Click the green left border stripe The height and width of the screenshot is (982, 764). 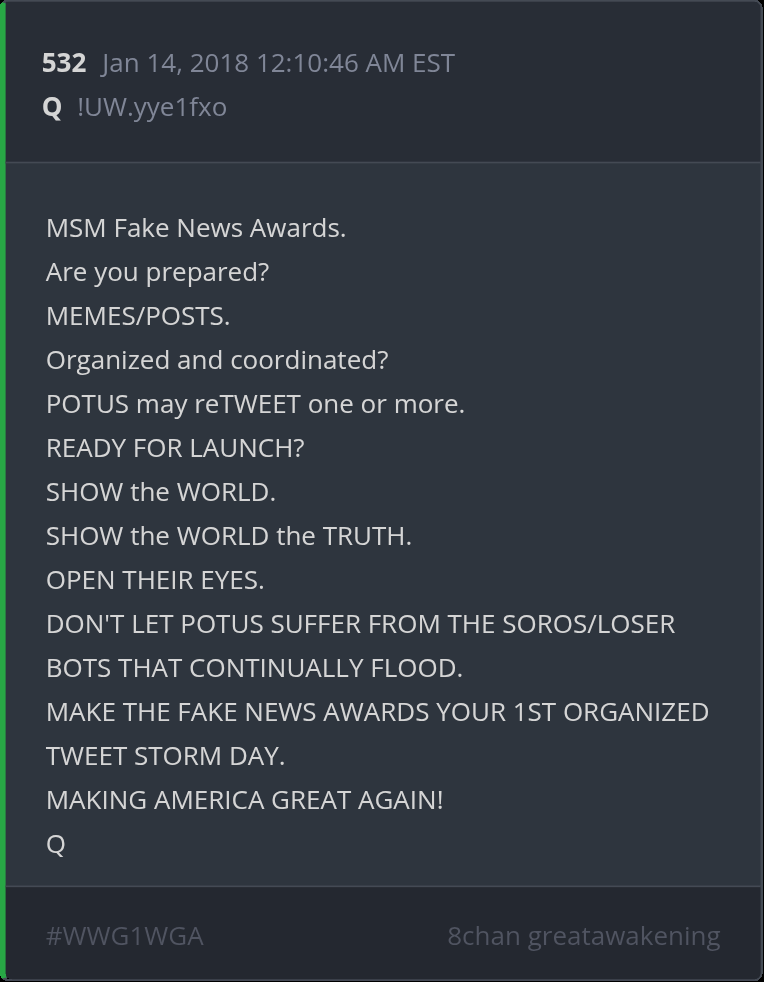[x=3, y=491]
